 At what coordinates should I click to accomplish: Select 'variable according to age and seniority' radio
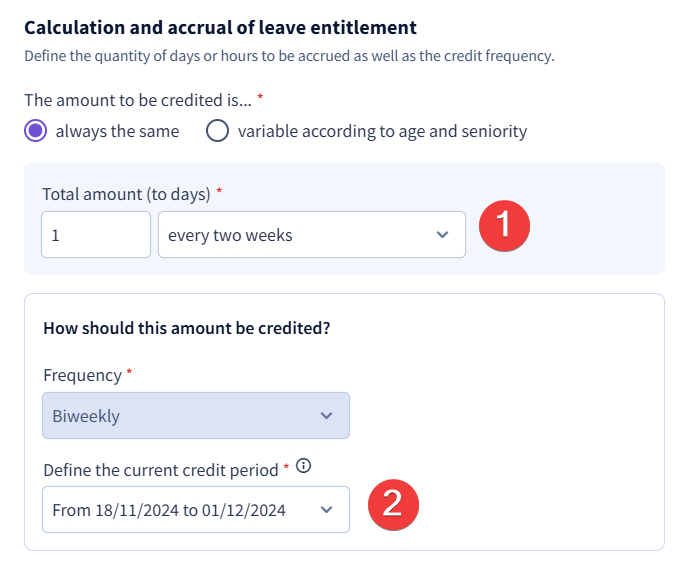click(217, 131)
